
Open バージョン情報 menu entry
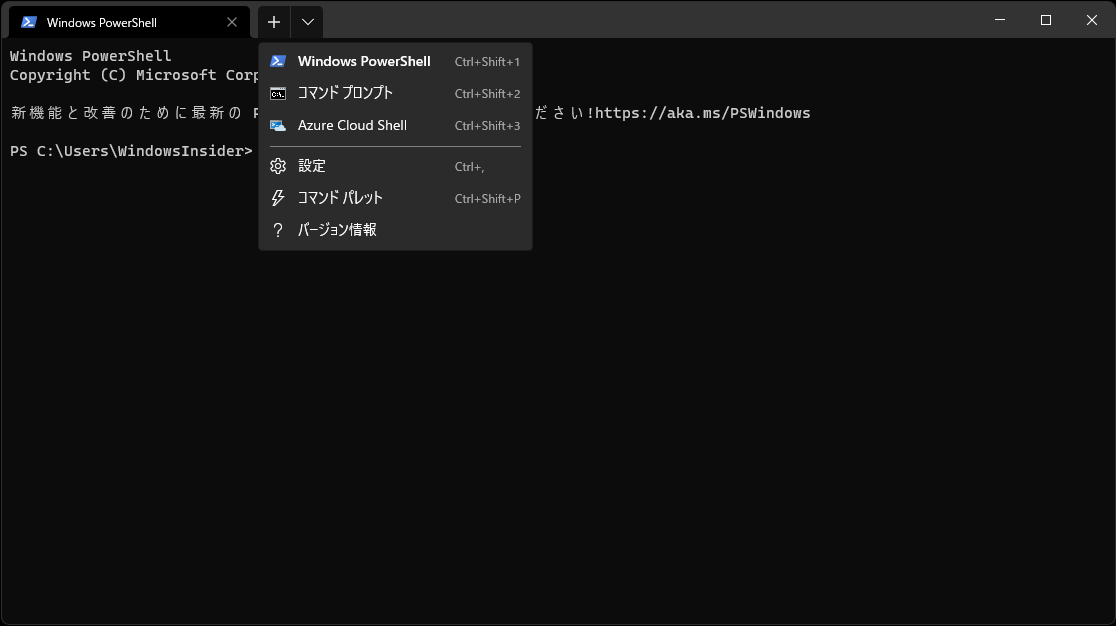coord(395,230)
